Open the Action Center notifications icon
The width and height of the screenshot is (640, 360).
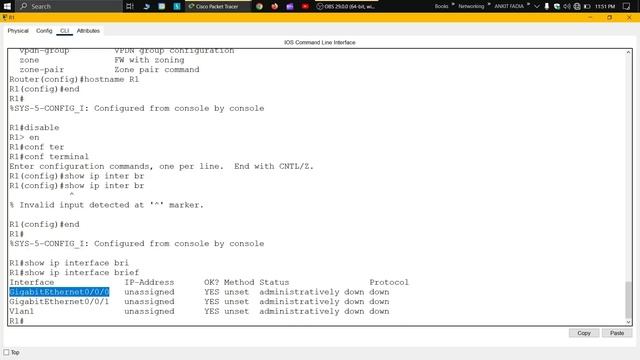(x=627, y=6)
